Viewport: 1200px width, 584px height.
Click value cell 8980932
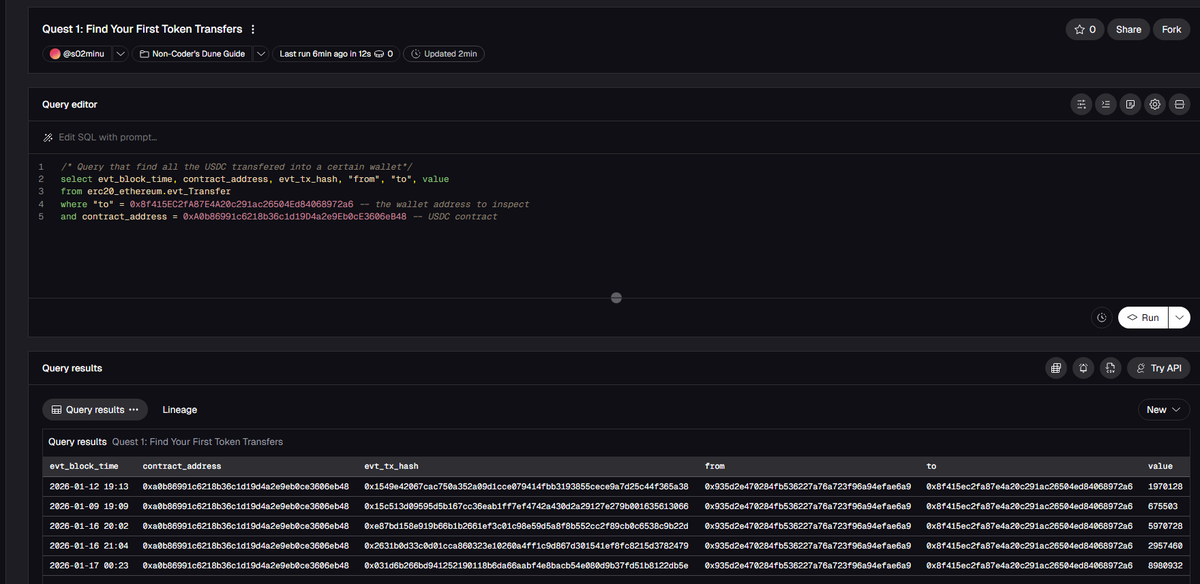[x=1165, y=565]
